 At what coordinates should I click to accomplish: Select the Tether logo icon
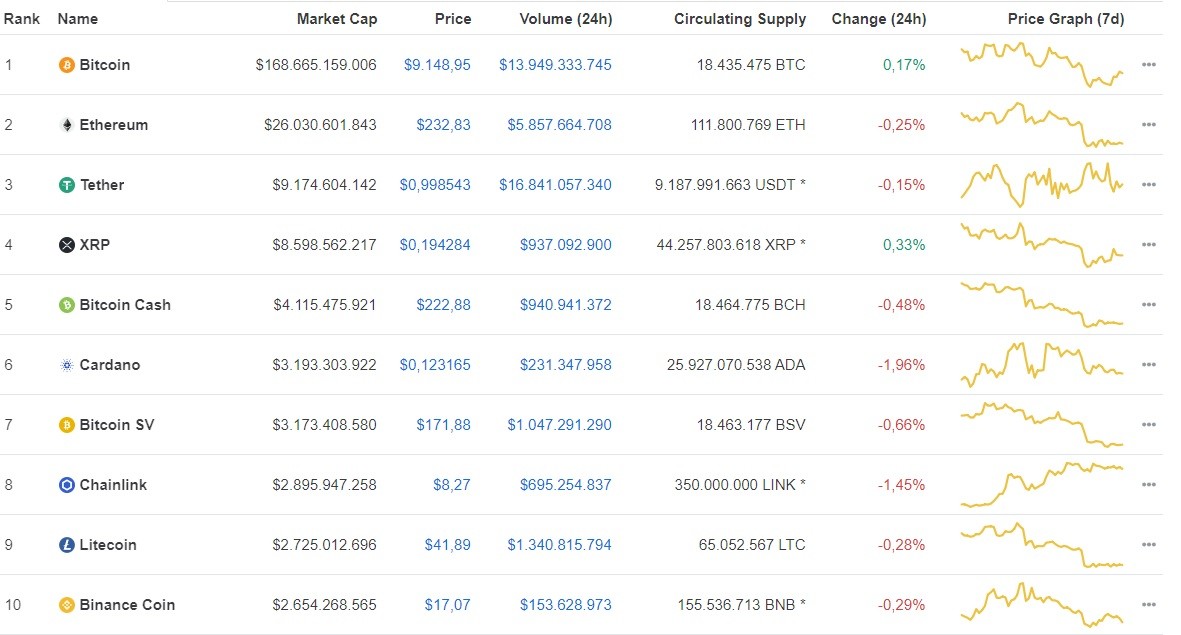66,184
